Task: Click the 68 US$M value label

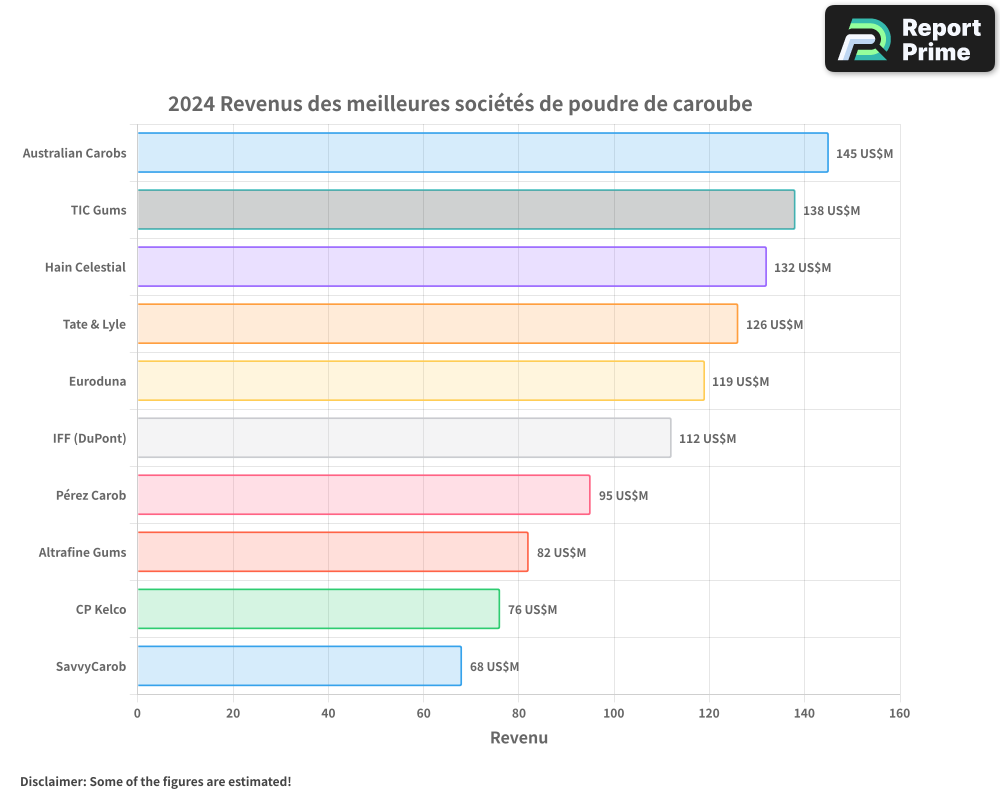Action: tap(494, 667)
